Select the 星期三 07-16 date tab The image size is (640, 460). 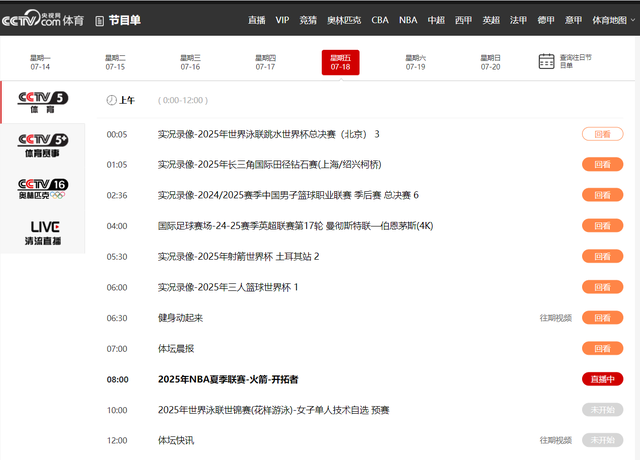(190, 62)
